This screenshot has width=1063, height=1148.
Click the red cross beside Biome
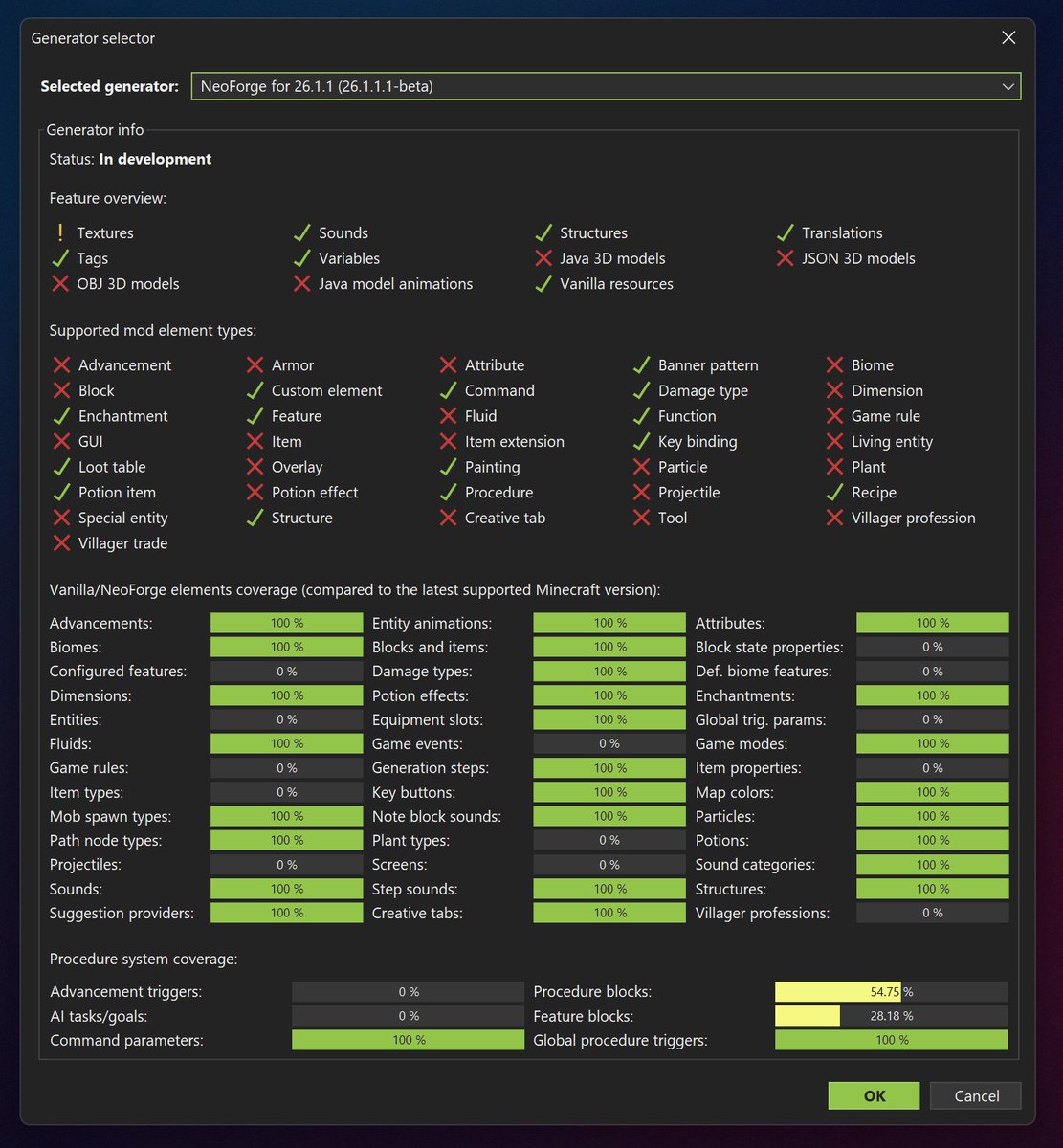click(x=834, y=365)
